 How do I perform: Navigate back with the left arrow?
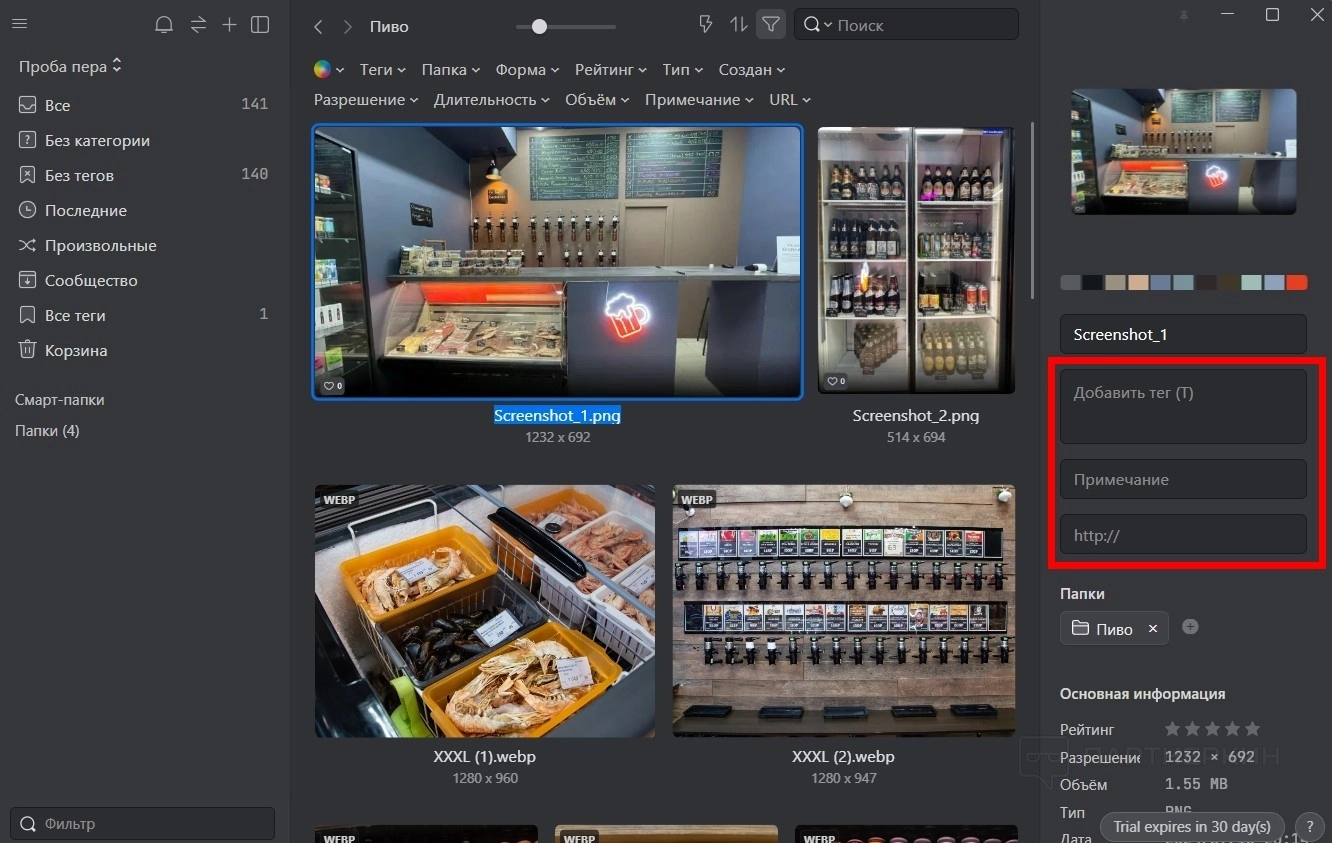(318, 27)
